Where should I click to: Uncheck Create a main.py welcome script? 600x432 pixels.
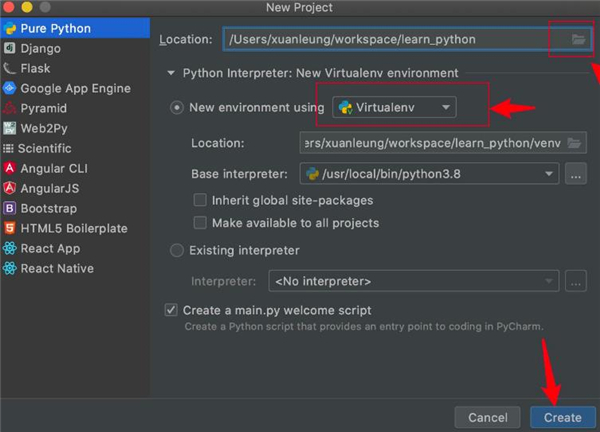coord(171,310)
